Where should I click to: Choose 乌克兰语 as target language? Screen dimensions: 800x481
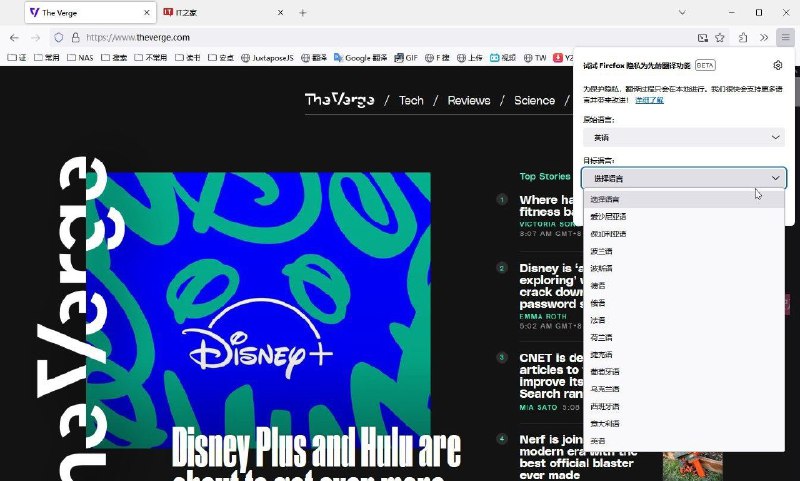tap(683, 389)
